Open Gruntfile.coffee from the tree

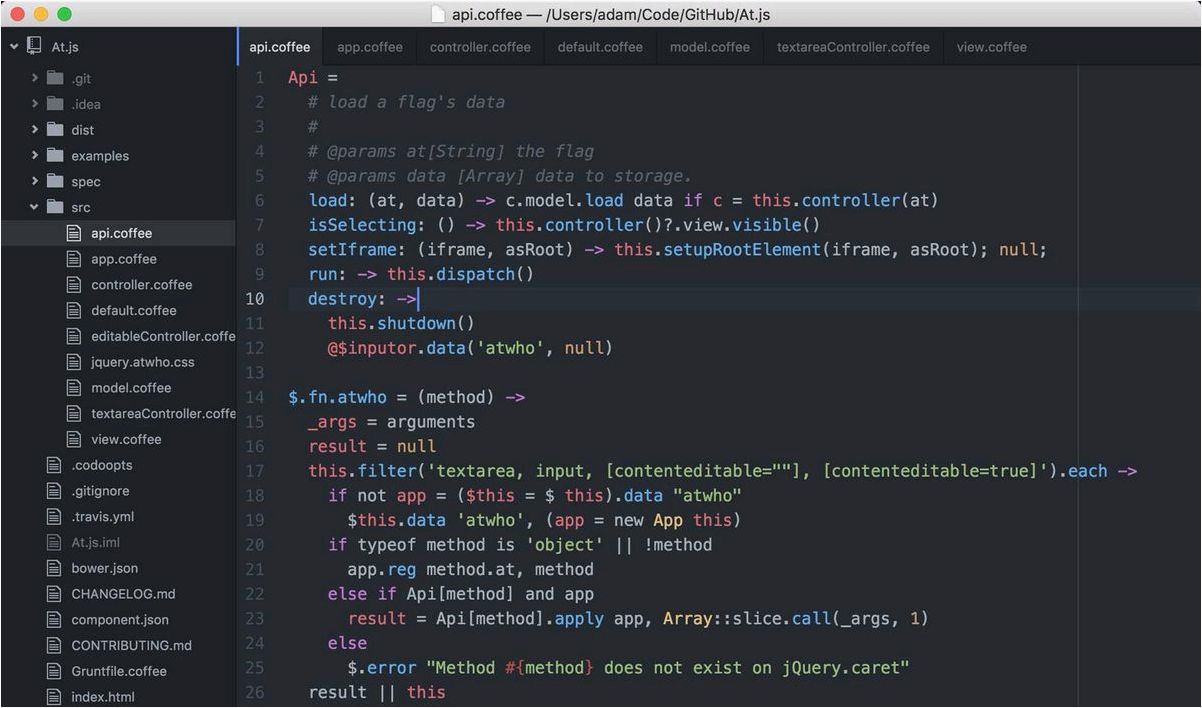[x=119, y=671]
